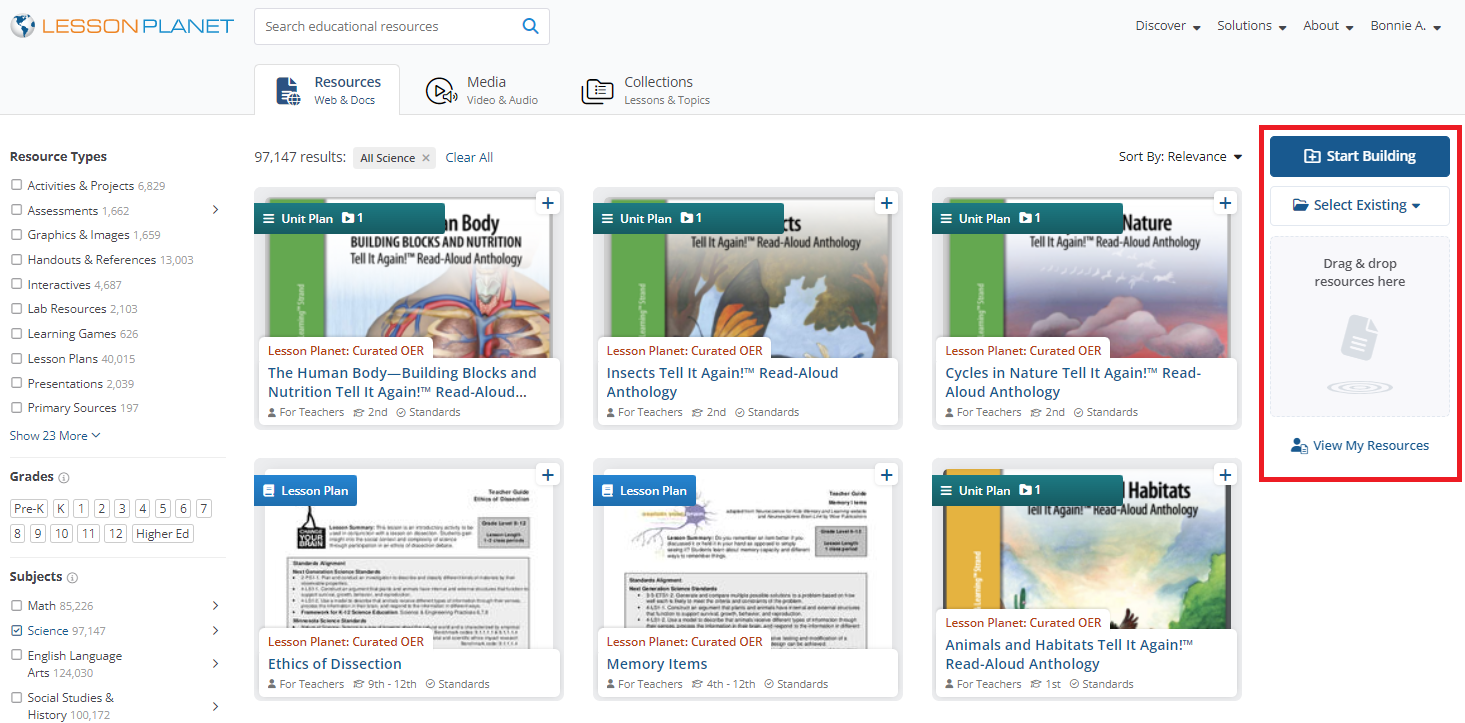Open the About dropdown menu

click(x=1328, y=26)
